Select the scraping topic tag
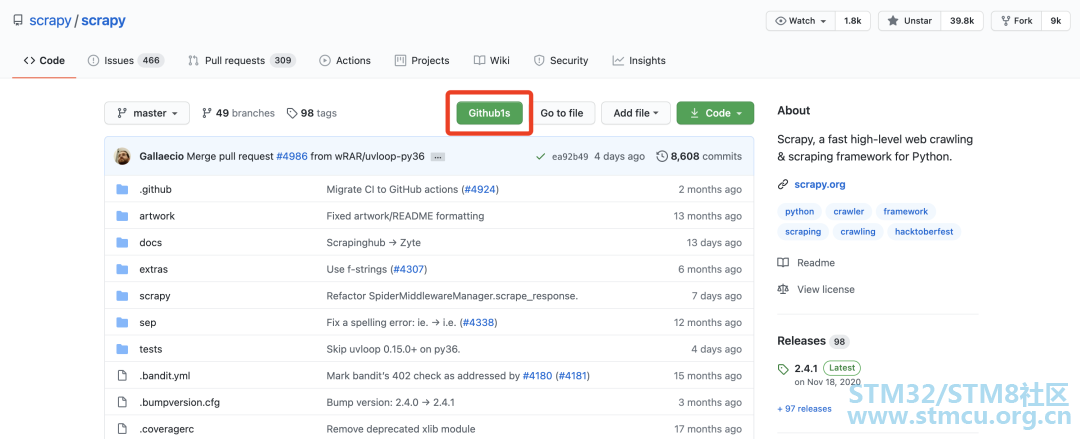Screen dimensions: 1080x439 (802, 232)
